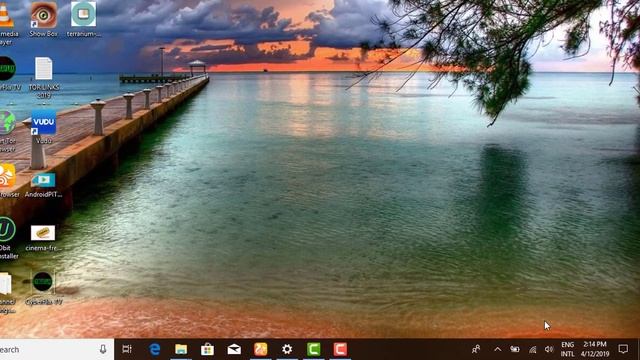Screen dimensions: 640x360
Task: Open the orange app icon on the taskbar
Action: 260,349
